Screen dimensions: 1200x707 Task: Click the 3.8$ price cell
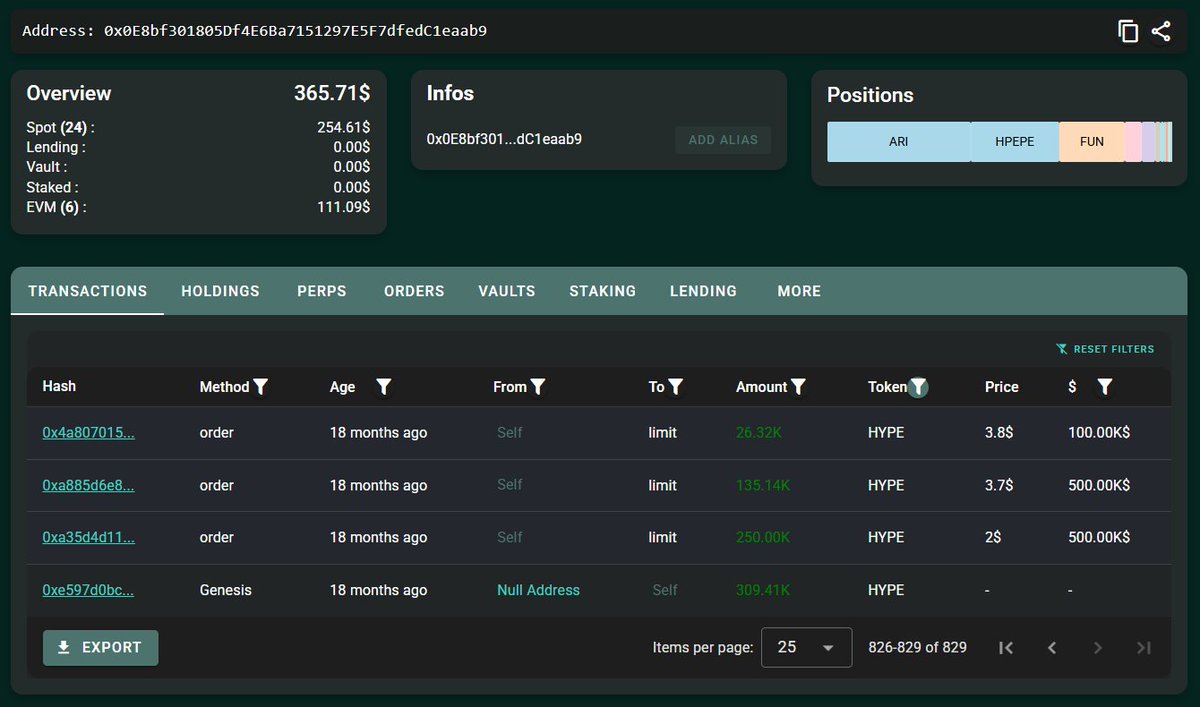[999, 433]
